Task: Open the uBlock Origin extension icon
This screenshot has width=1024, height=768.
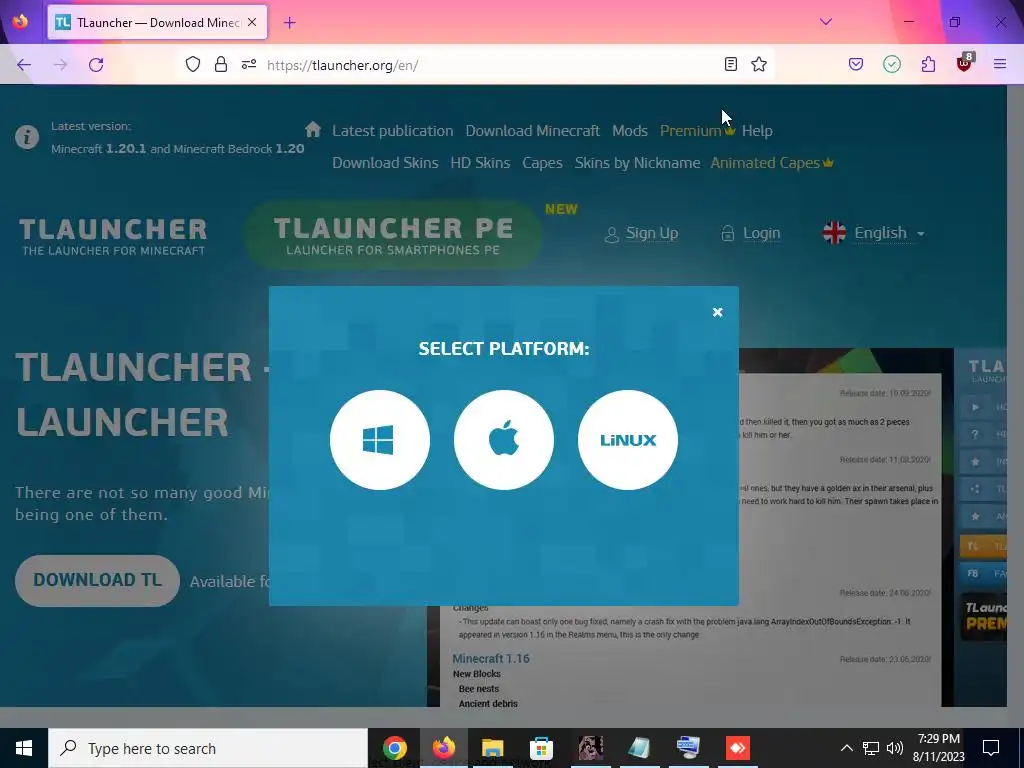Action: [965, 63]
